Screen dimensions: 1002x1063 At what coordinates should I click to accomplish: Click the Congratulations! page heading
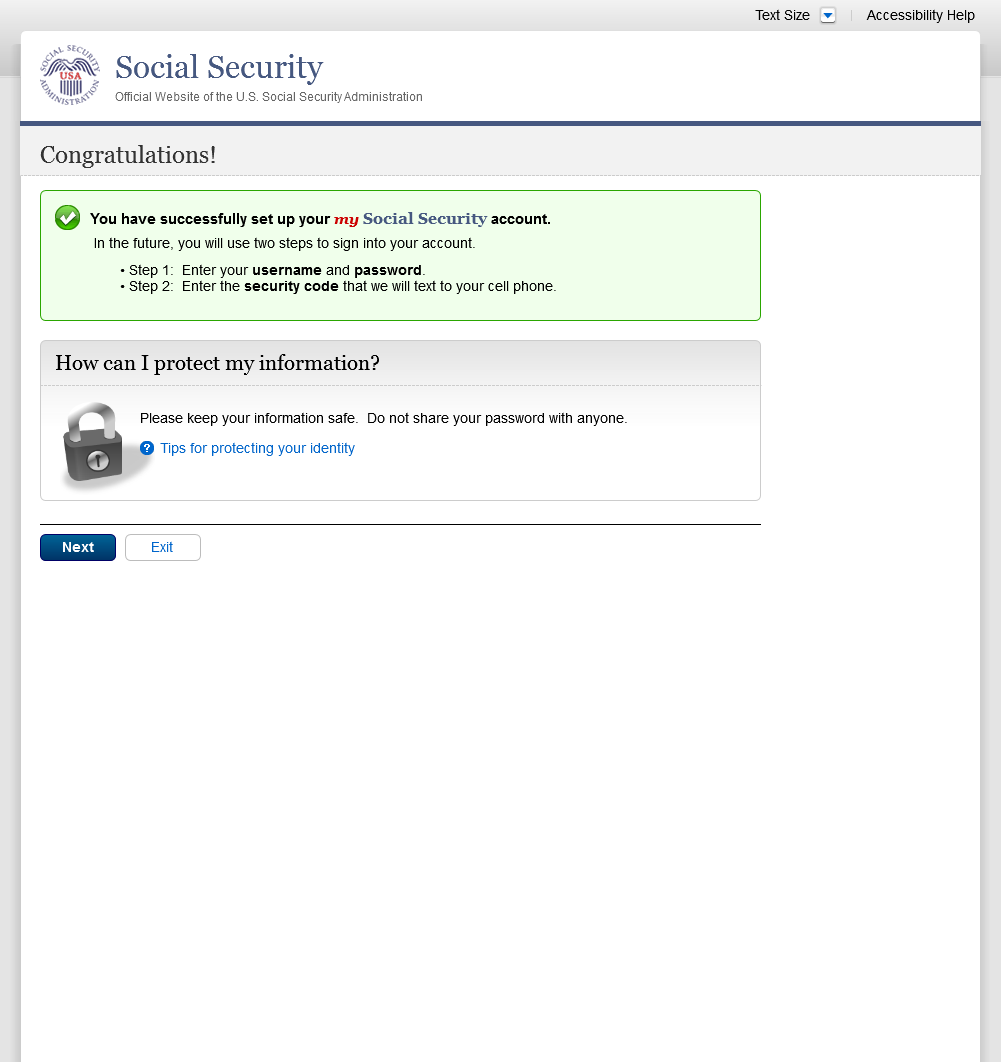click(x=128, y=155)
